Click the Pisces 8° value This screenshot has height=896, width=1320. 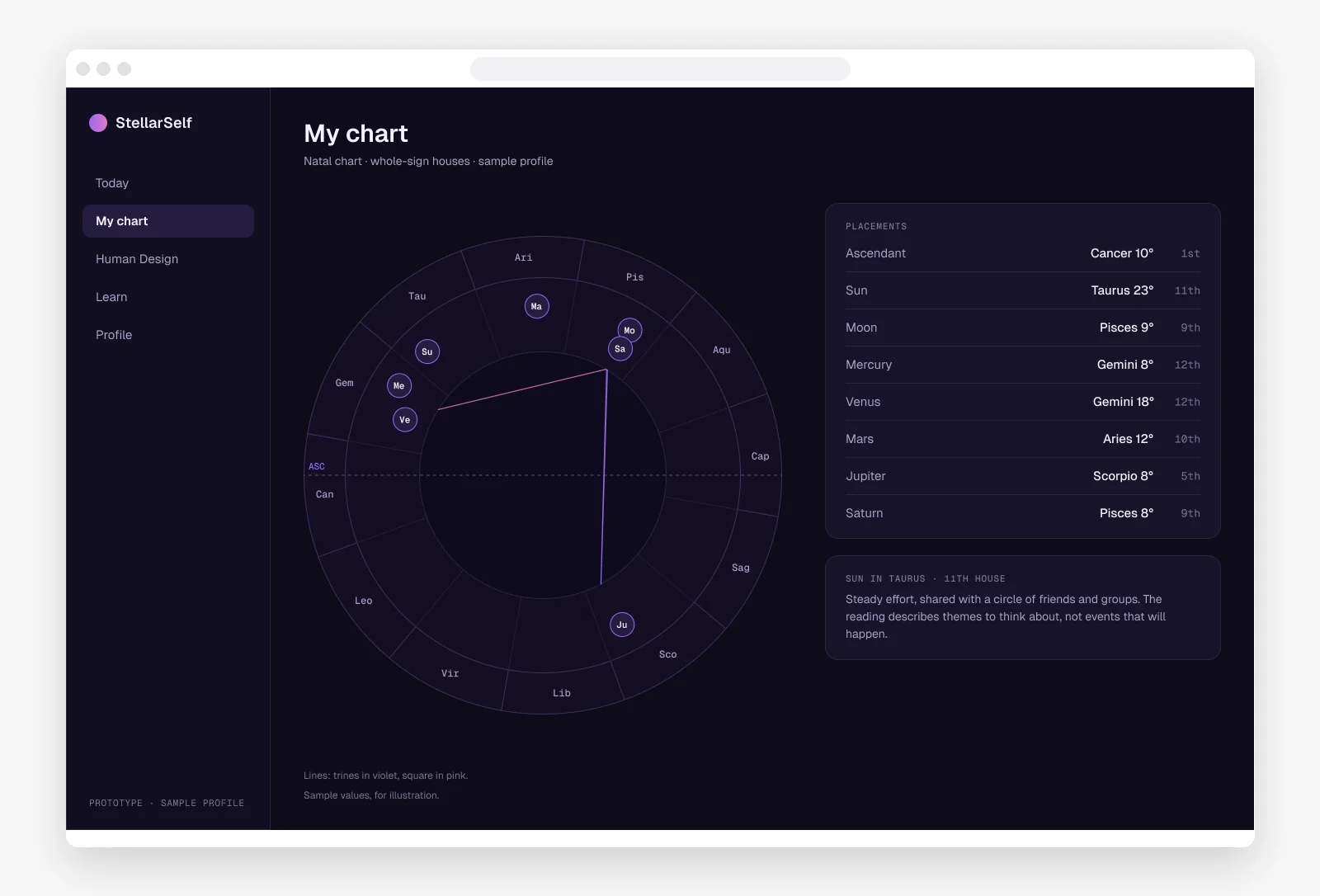pyautogui.click(x=1126, y=513)
